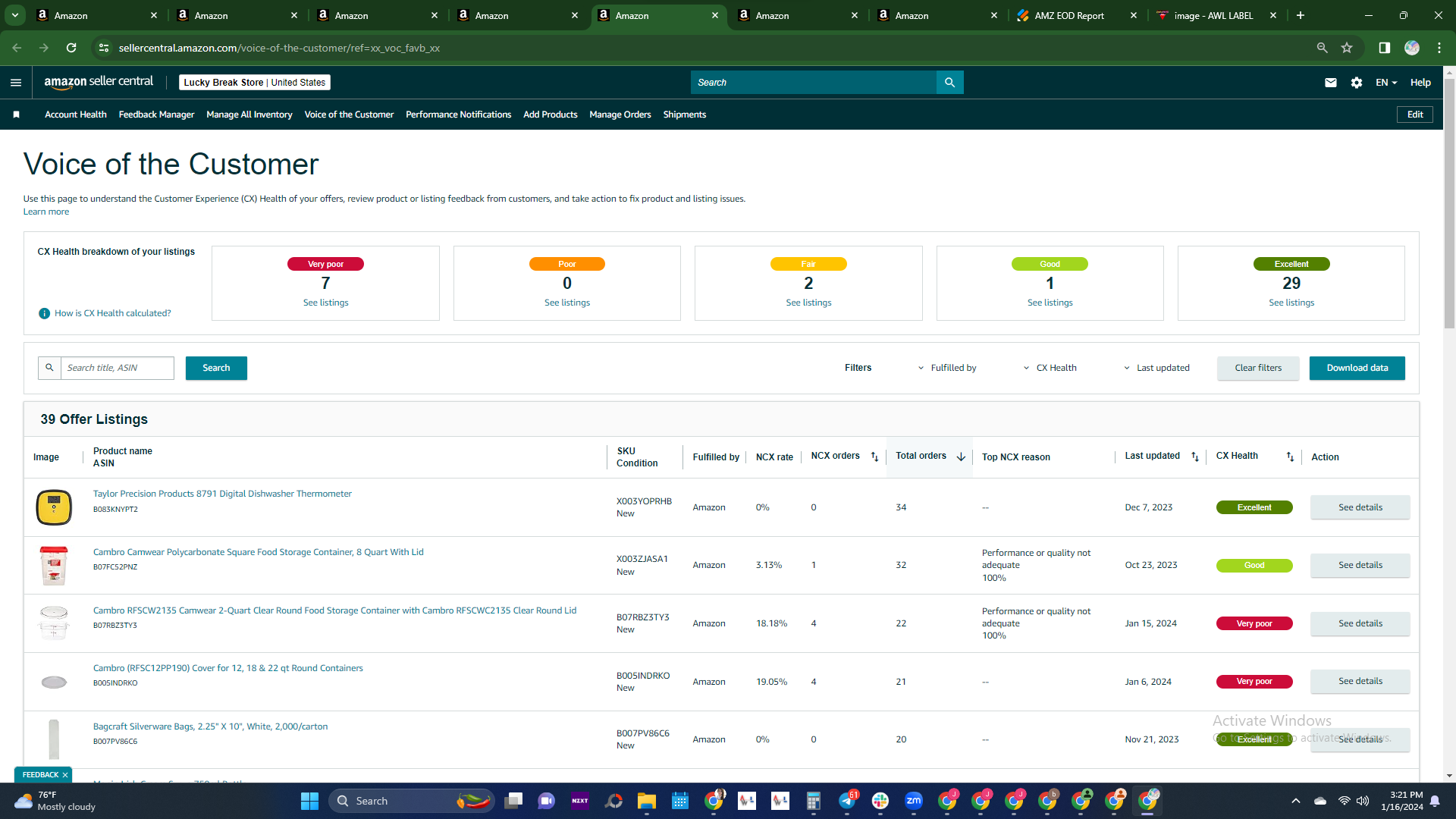Show hidden system tray icons chevron

1296,801
